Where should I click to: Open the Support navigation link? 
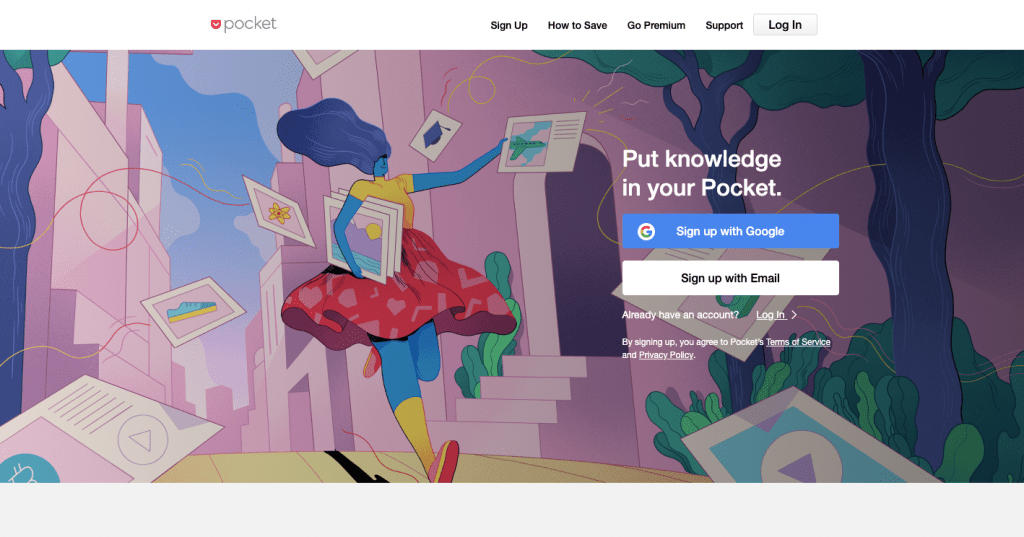point(724,25)
